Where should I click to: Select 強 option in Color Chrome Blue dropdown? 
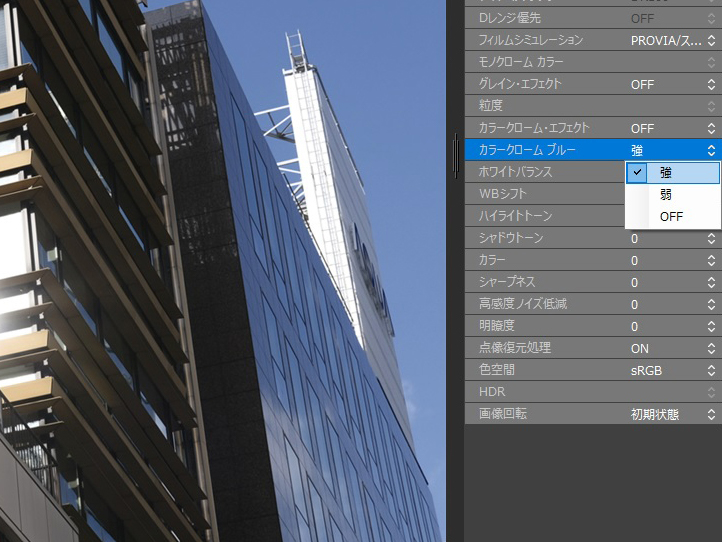[x=672, y=173]
